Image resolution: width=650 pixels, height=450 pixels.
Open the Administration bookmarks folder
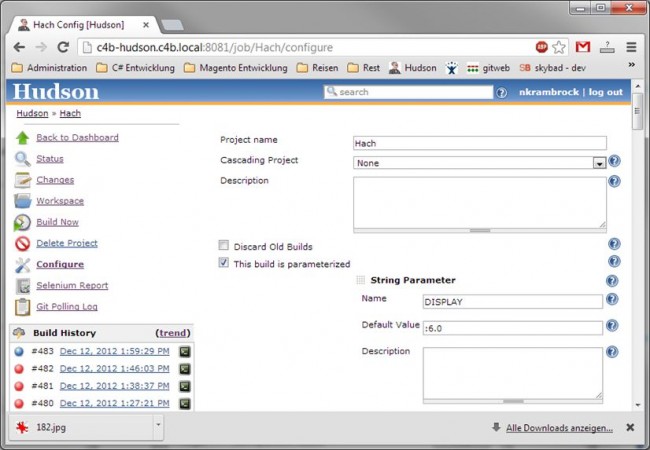(x=49, y=68)
